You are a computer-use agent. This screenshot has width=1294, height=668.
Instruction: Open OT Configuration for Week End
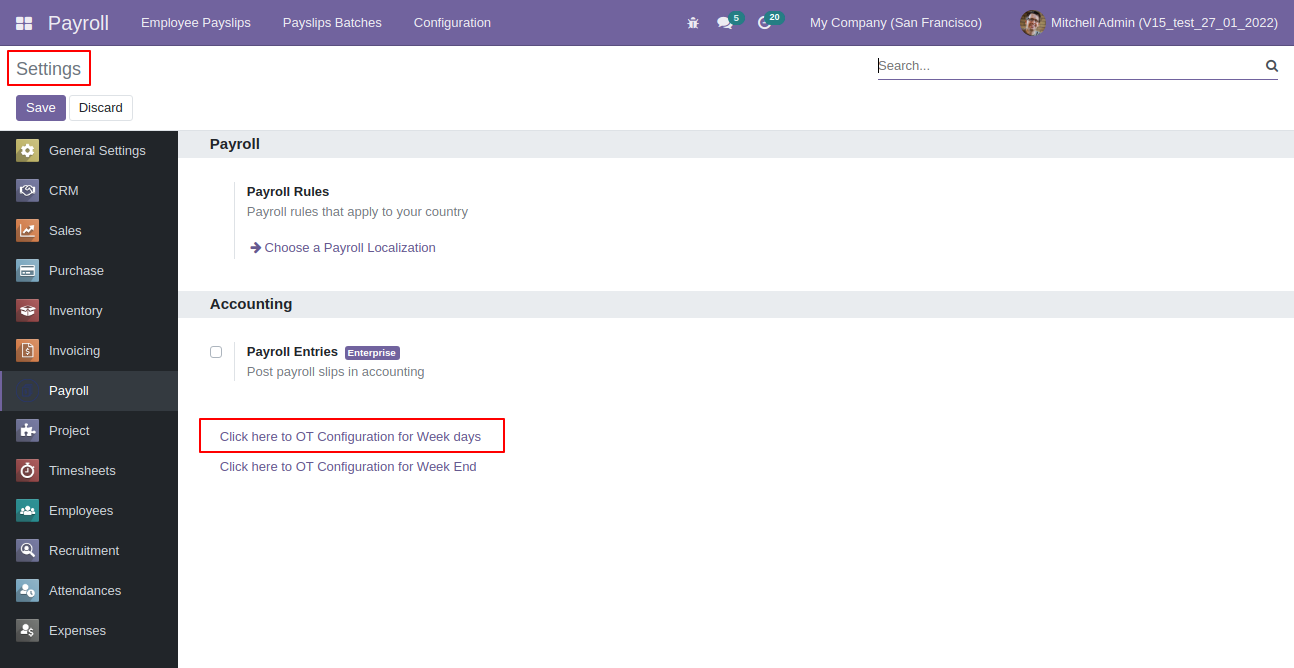(348, 467)
